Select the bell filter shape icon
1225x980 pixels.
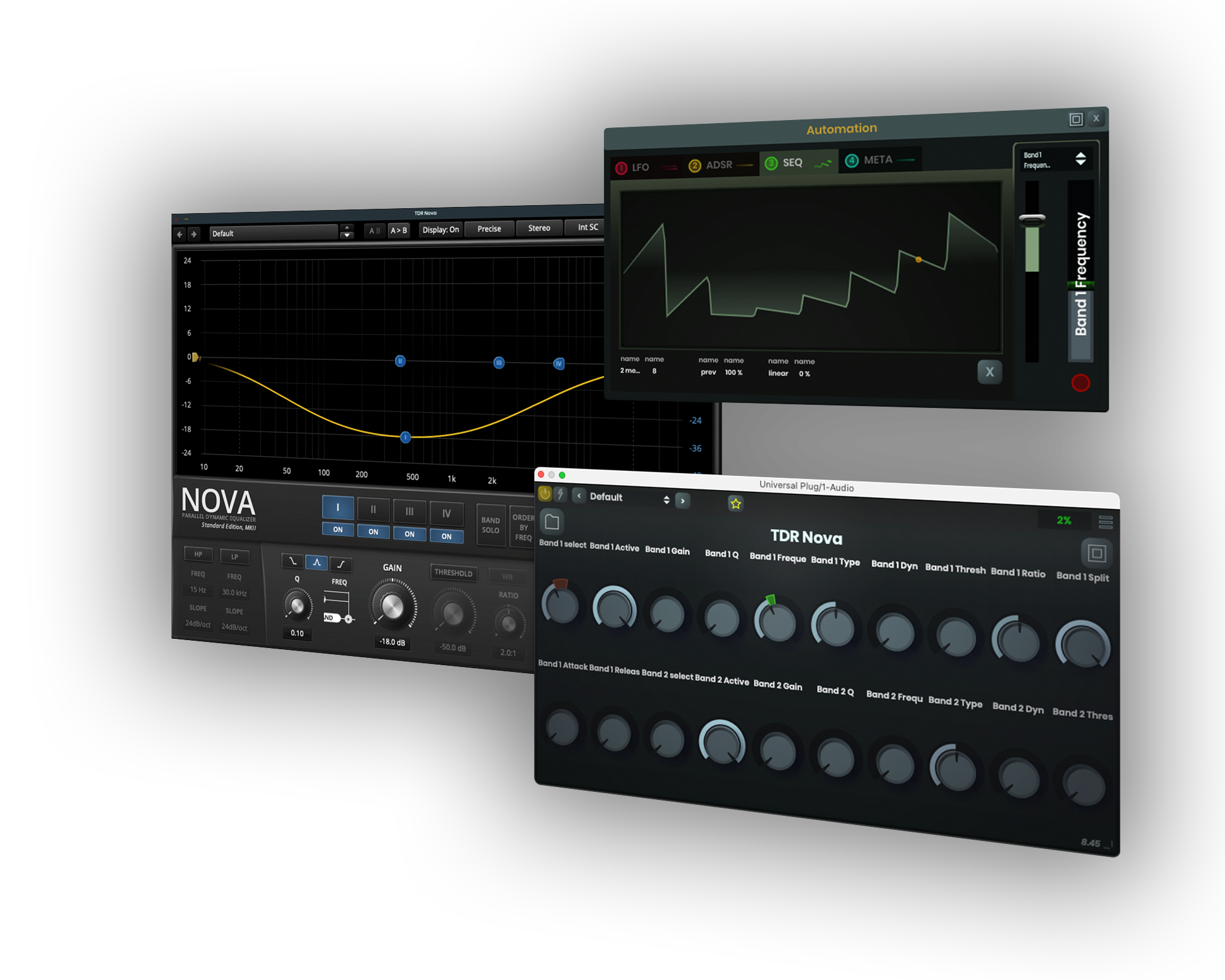pos(317,562)
